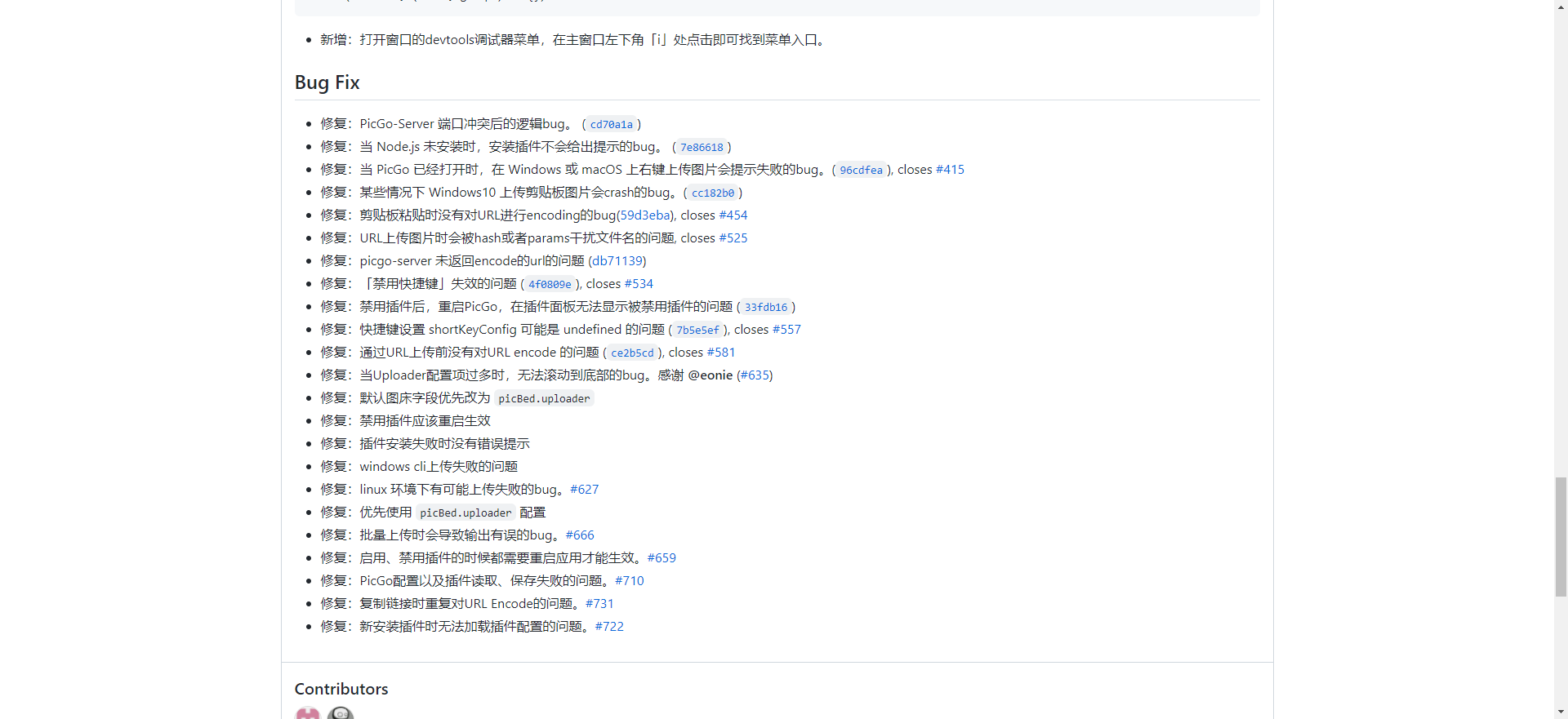The height and width of the screenshot is (719, 1568).
Task: Click picBed.uploader code in the "优先使用" line
Action: [465, 513]
